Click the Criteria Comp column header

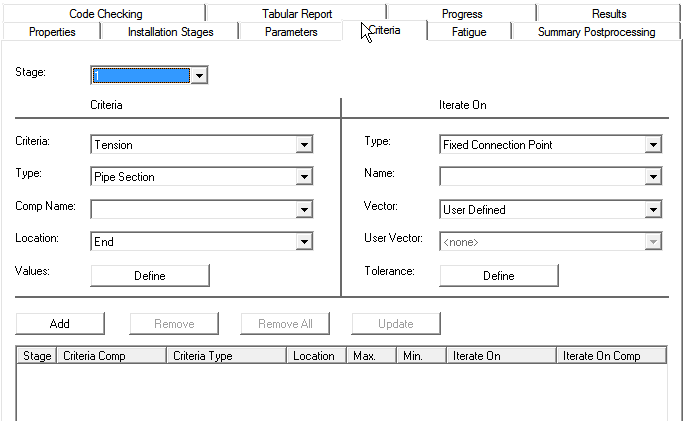click(111, 356)
